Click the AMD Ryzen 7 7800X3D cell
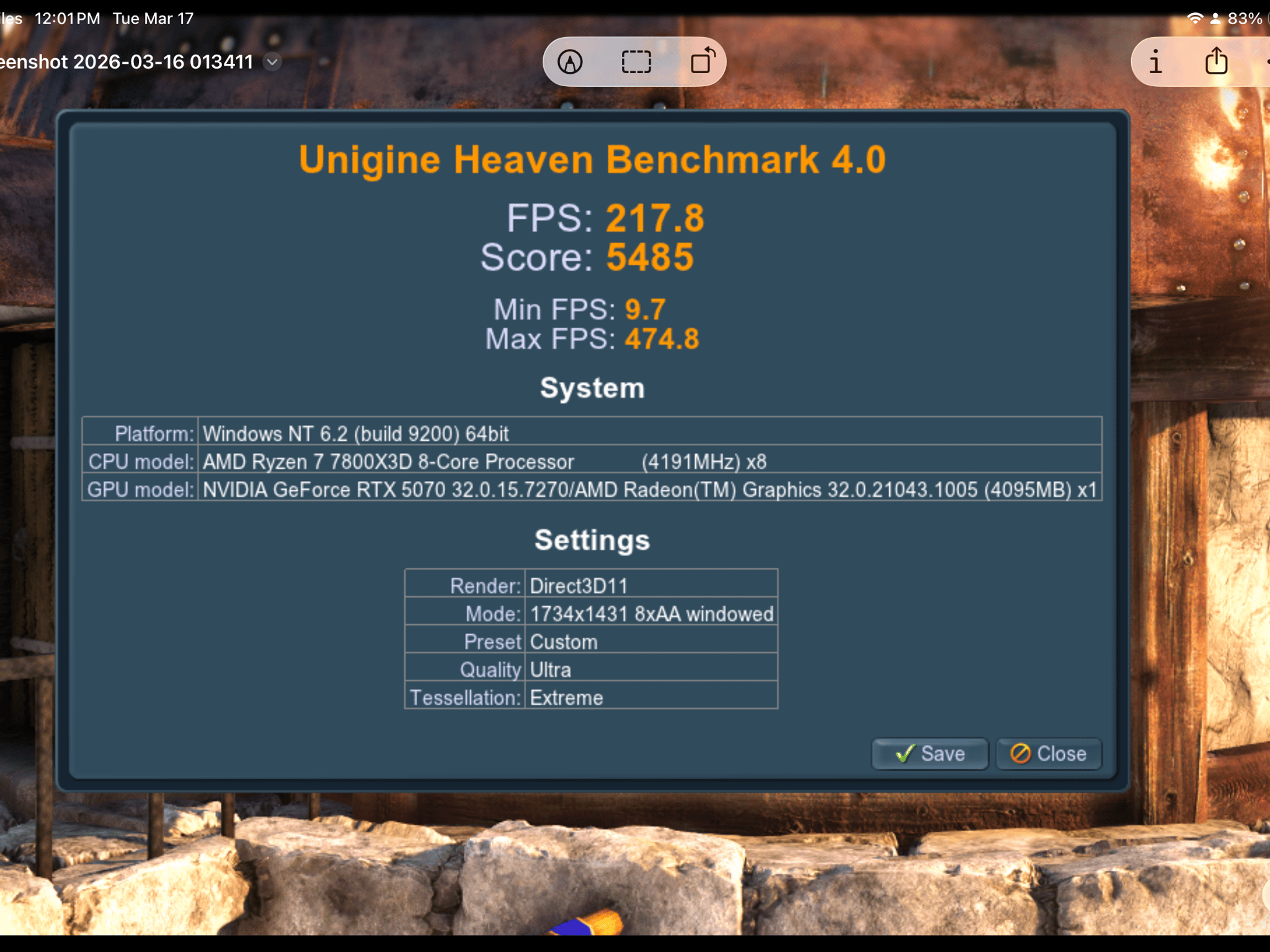 (650, 460)
